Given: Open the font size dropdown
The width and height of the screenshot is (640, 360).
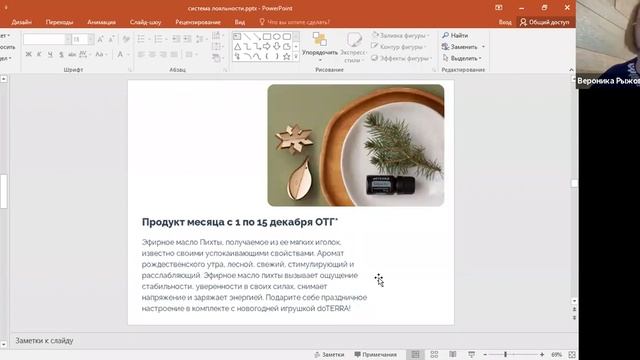Looking at the screenshot, I should pyautogui.click(x=91, y=39).
